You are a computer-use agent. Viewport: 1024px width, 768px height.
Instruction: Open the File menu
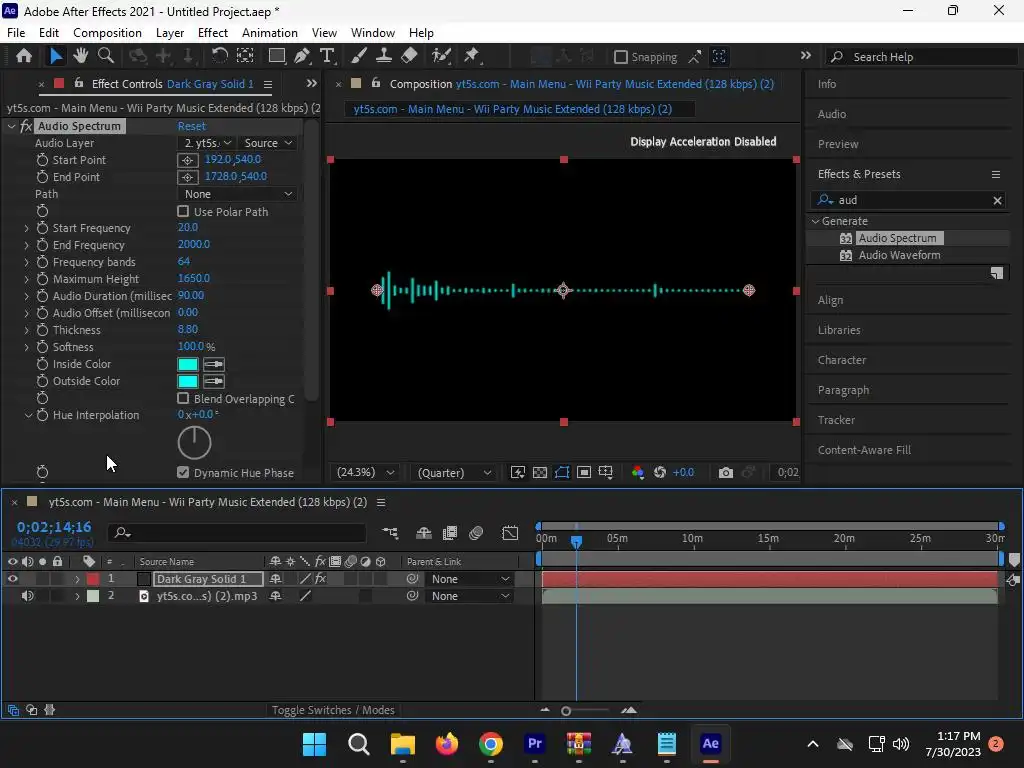point(16,33)
